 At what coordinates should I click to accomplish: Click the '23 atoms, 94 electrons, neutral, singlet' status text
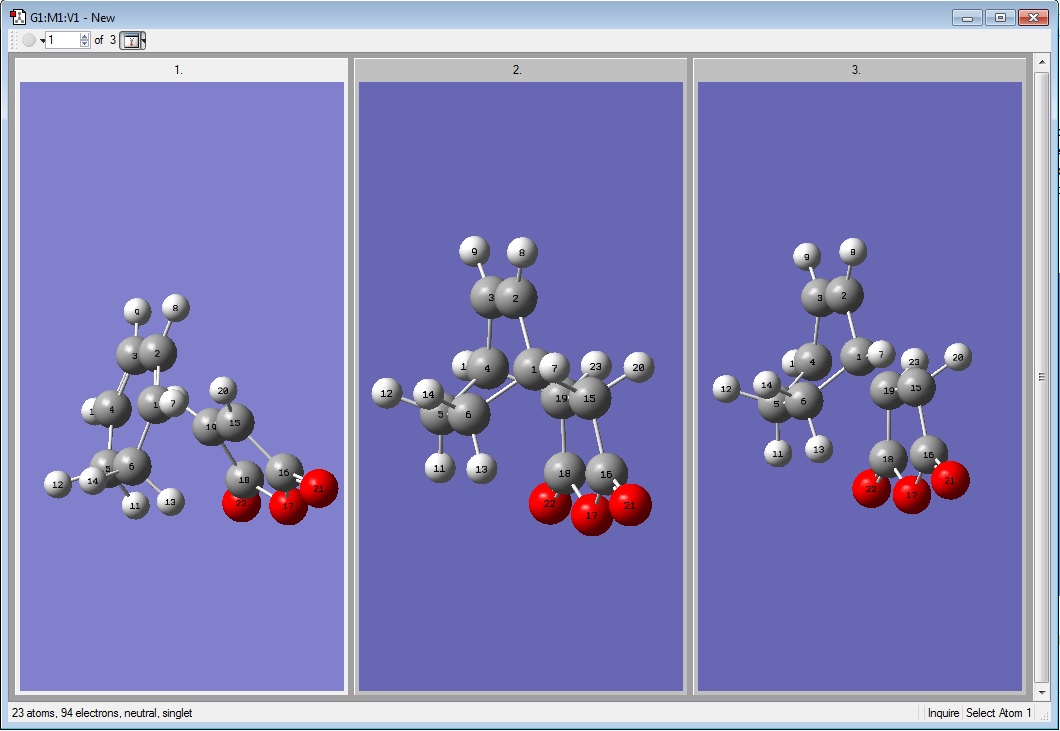102,713
